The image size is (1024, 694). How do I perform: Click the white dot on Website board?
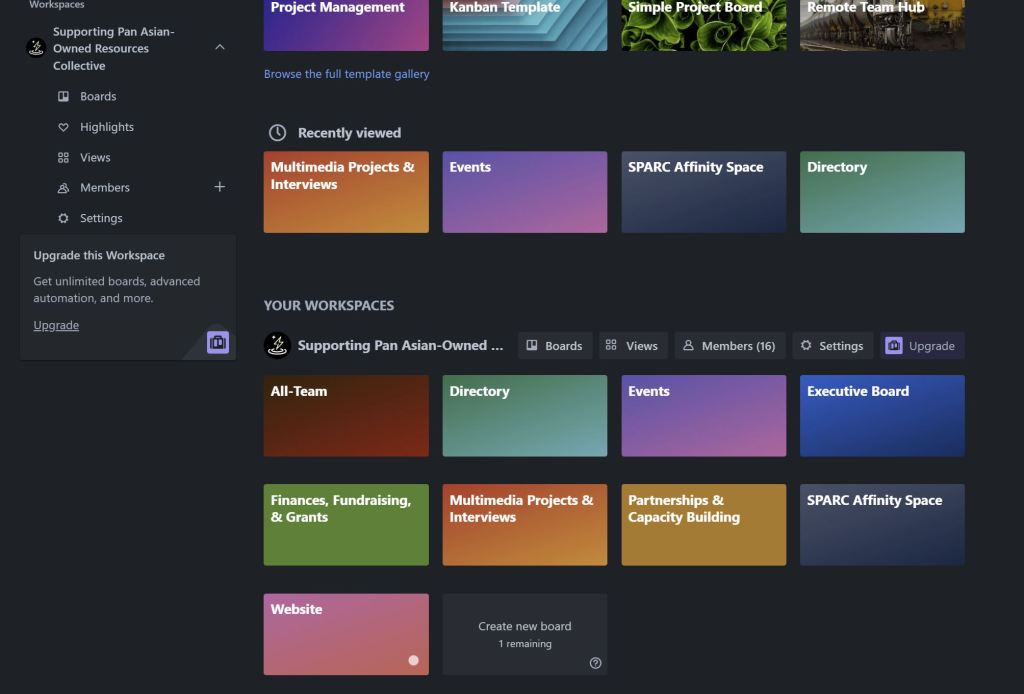click(413, 660)
